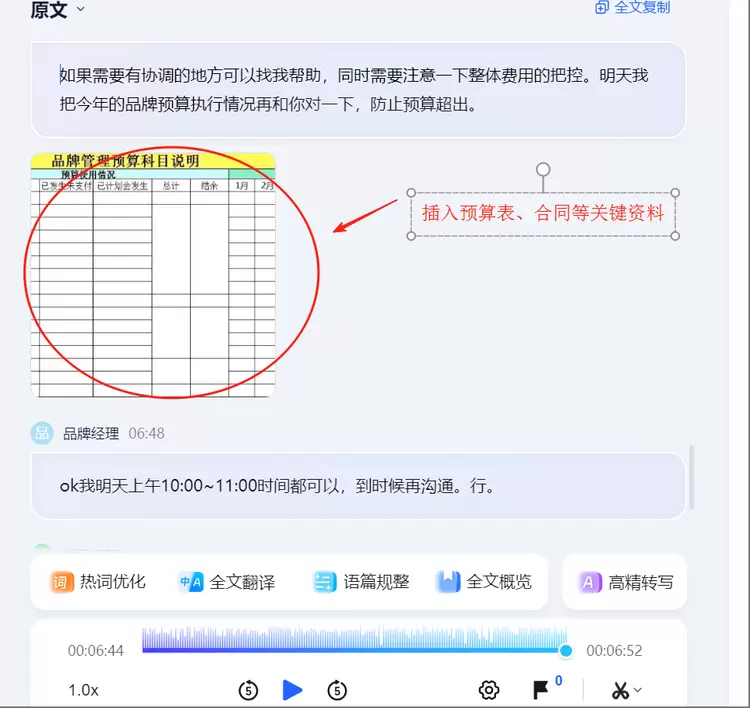Change the 1.0x playback speed
The height and width of the screenshot is (708, 750).
click(x=84, y=690)
